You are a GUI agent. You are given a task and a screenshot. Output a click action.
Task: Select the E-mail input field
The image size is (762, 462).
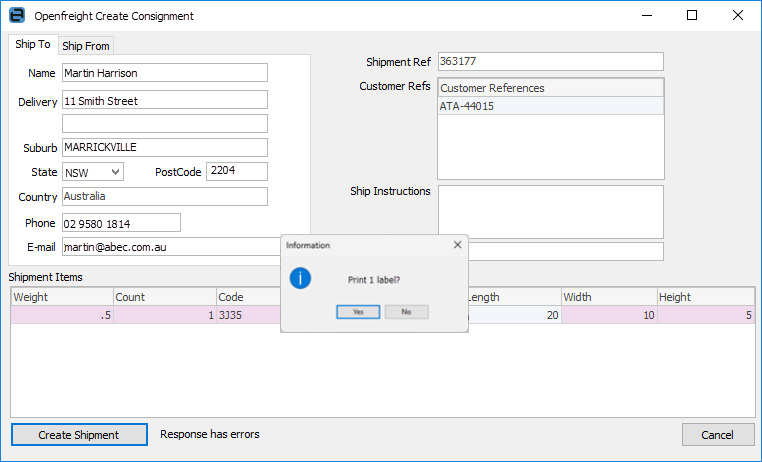[x=170, y=247]
